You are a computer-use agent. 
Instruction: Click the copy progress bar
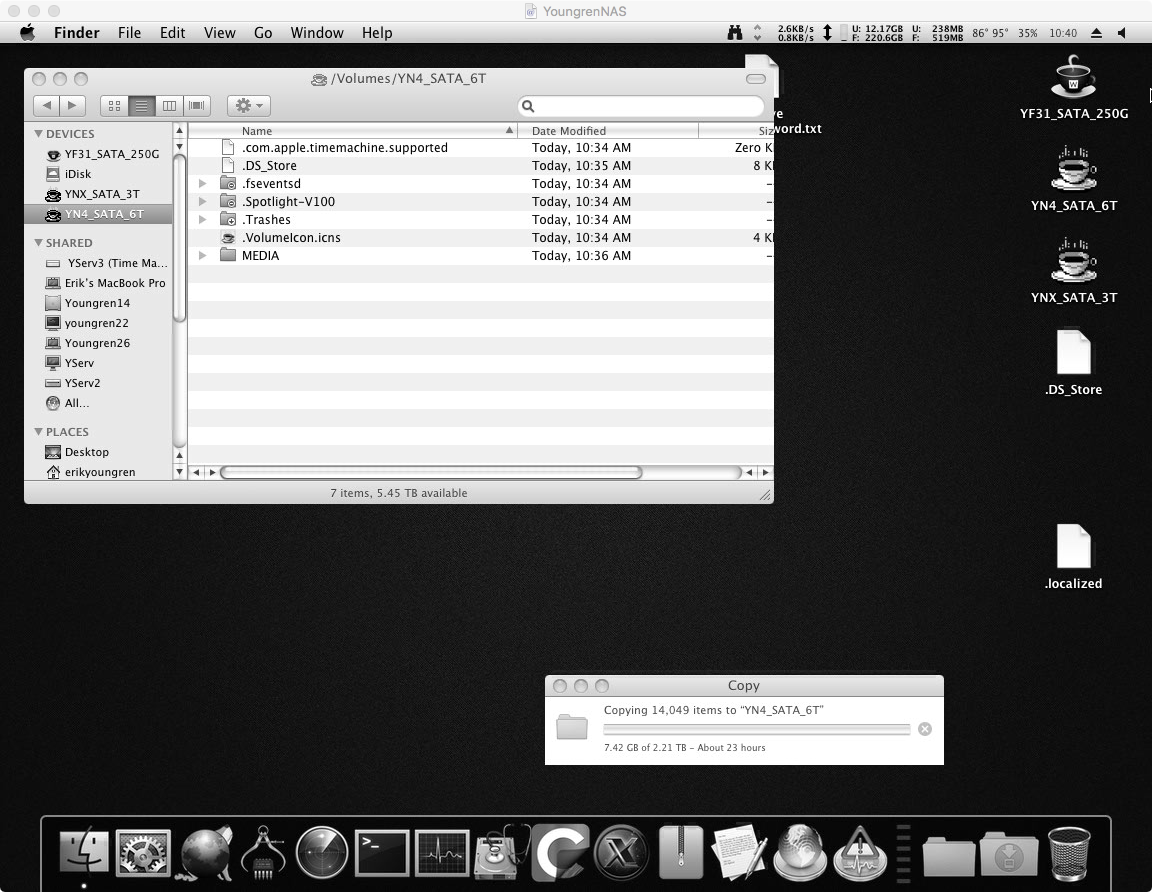coord(757,729)
